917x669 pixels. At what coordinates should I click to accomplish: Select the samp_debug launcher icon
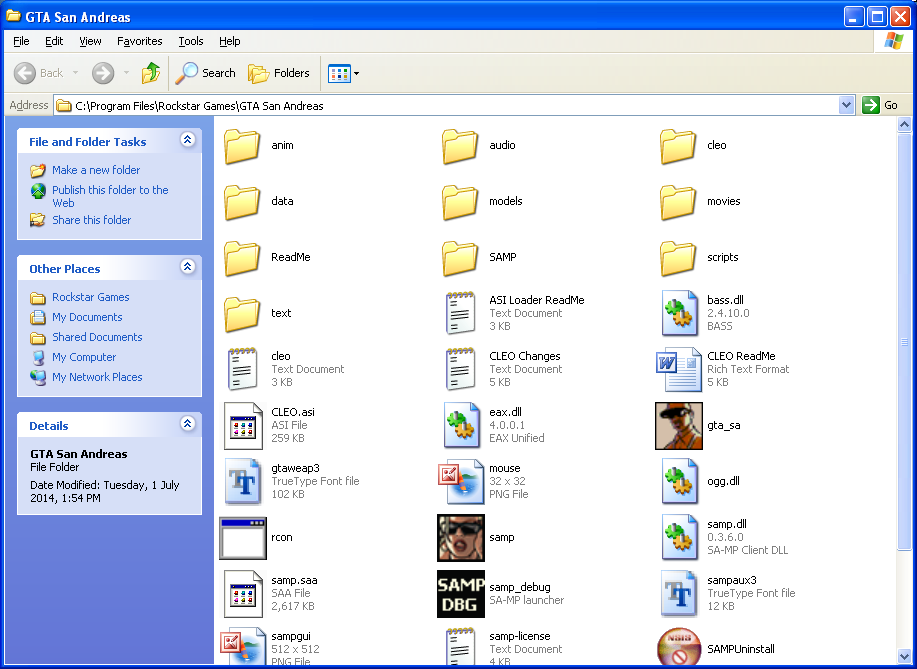(461, 594)
